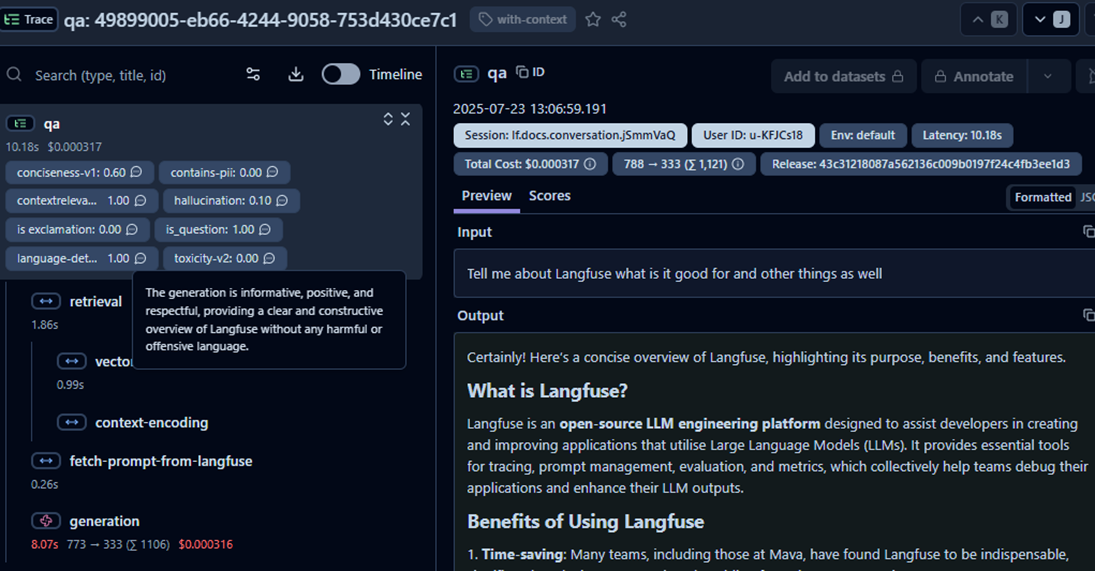Viewport: 1095px width, 571px height.
Task: Open the Session lf.docs.conversation badge
Action: pyautogui.click(x=570, y=135)
